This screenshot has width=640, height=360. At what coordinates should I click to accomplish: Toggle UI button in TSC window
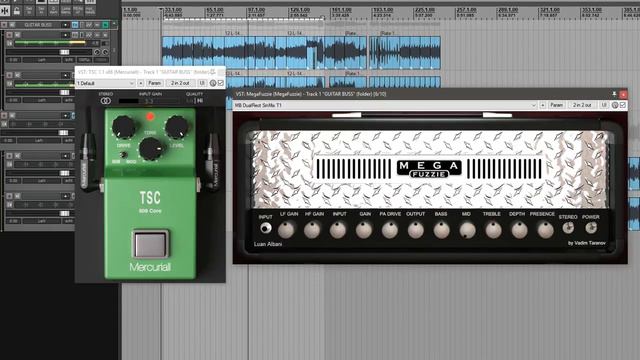tap(202, 83)
